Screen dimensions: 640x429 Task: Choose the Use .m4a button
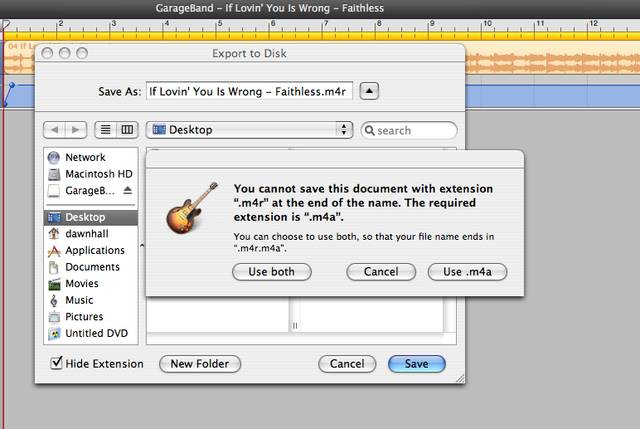467,272
